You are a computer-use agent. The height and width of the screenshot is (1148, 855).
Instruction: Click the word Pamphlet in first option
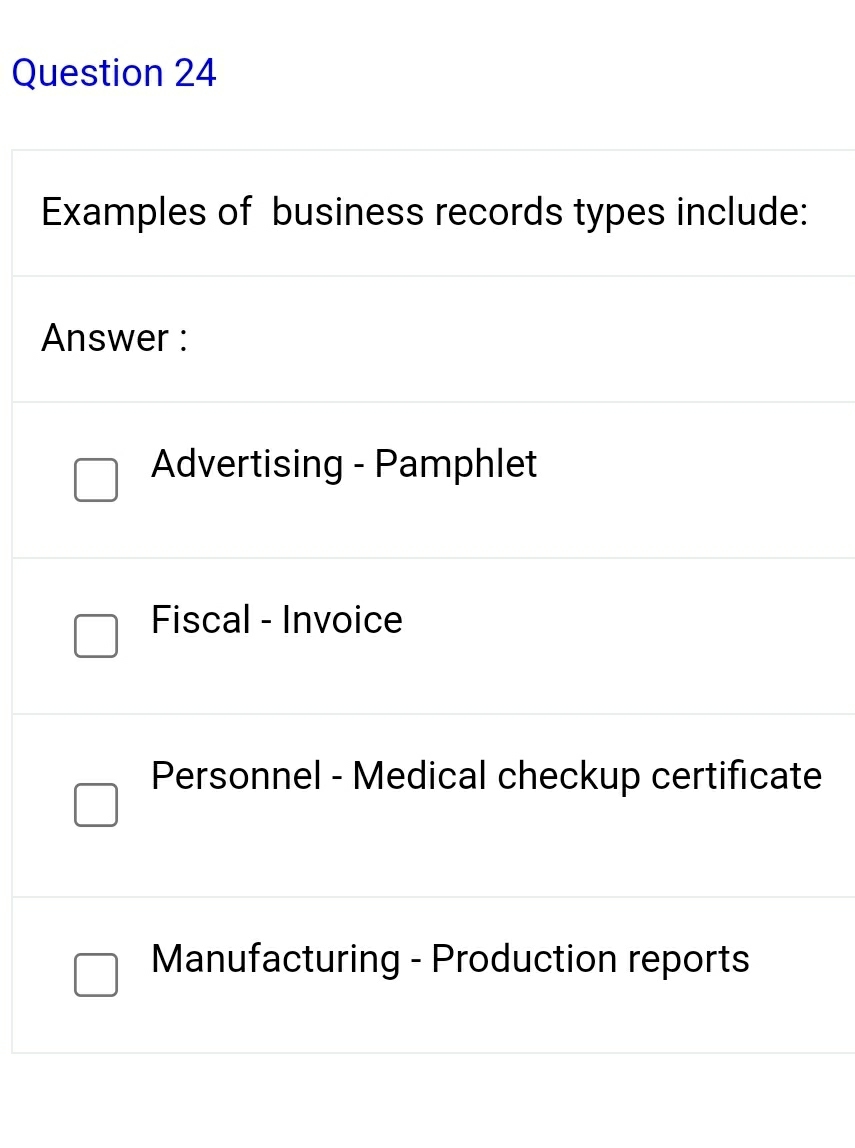coord(455,464)
